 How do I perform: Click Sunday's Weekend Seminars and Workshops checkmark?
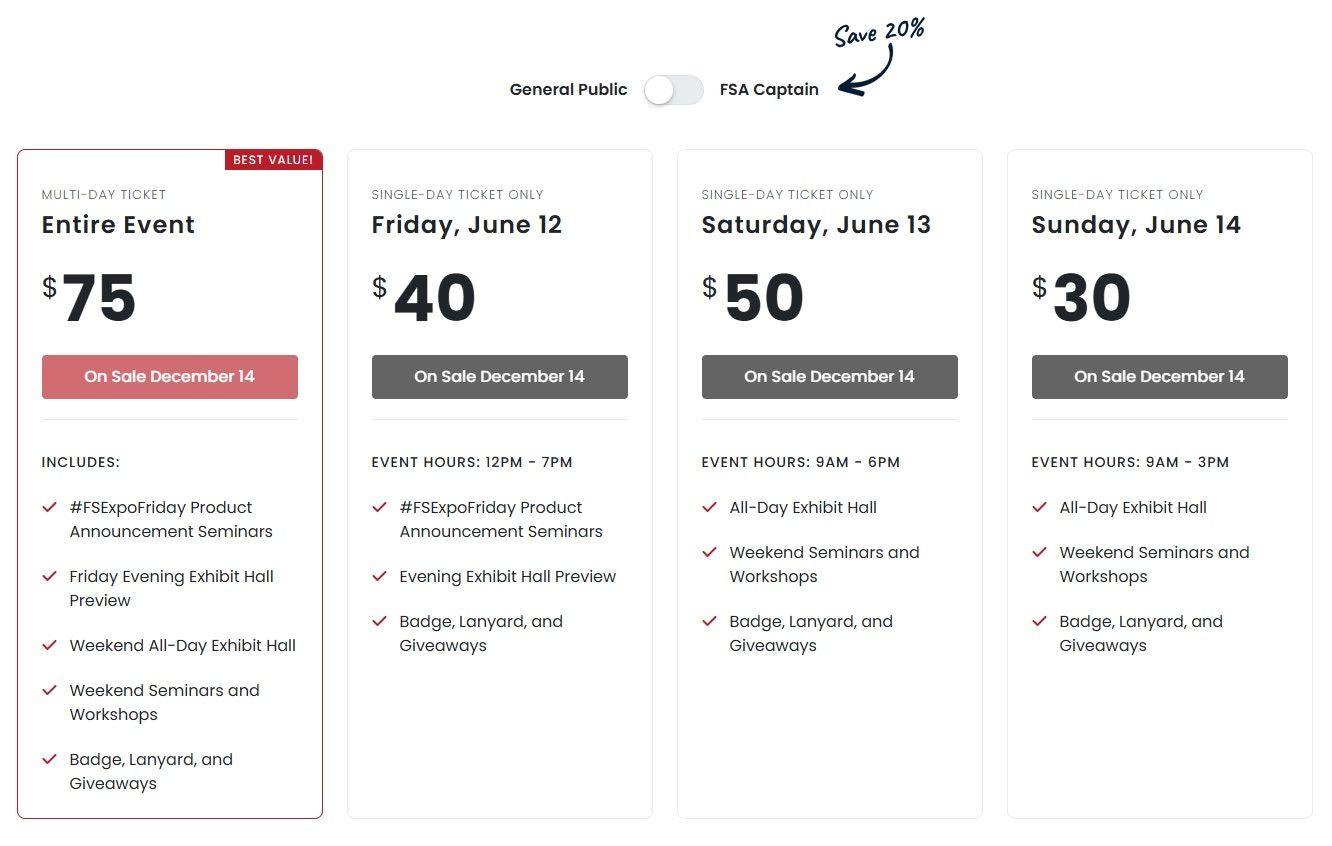(x=1040, y=553)
